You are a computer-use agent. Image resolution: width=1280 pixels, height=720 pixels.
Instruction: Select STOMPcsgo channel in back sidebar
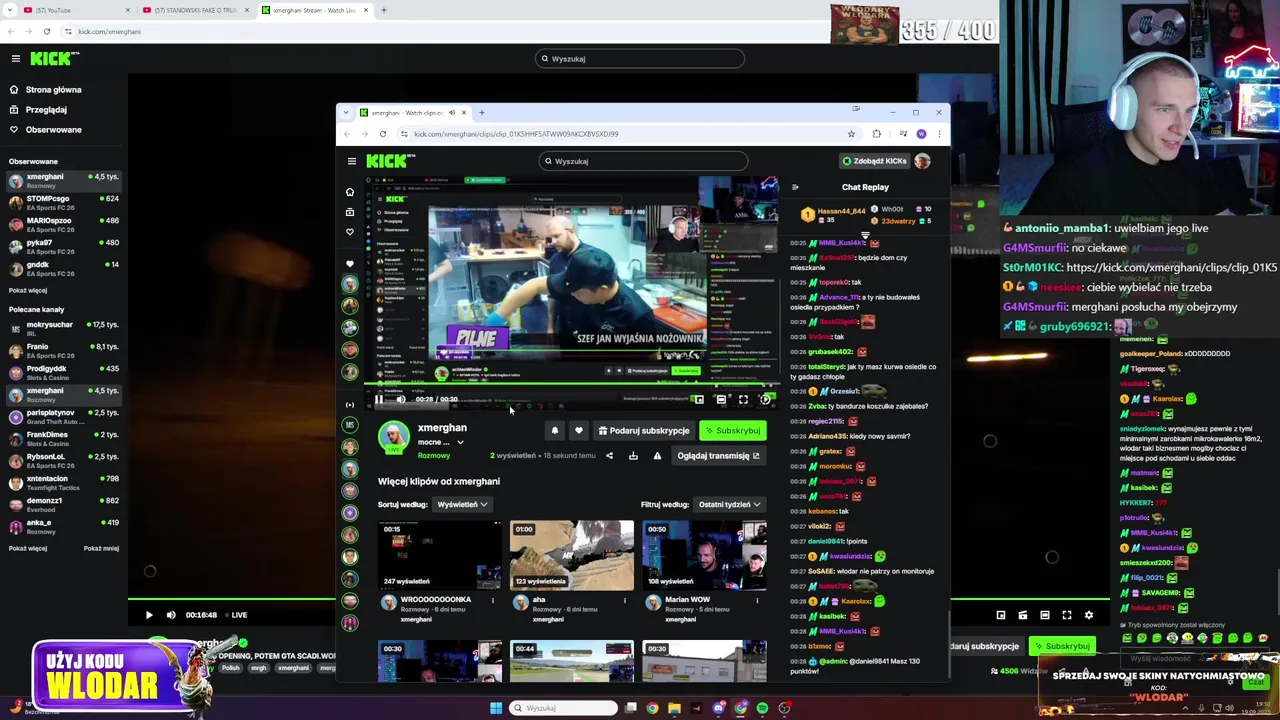click(62, 202)
